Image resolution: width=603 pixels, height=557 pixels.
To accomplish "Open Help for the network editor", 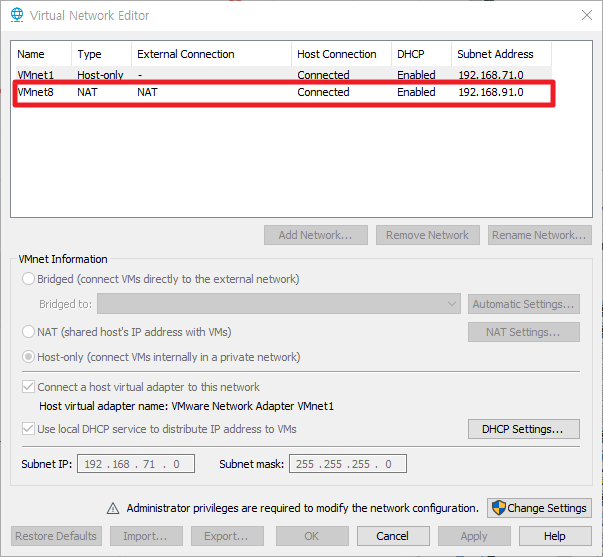I will [555, 536].
